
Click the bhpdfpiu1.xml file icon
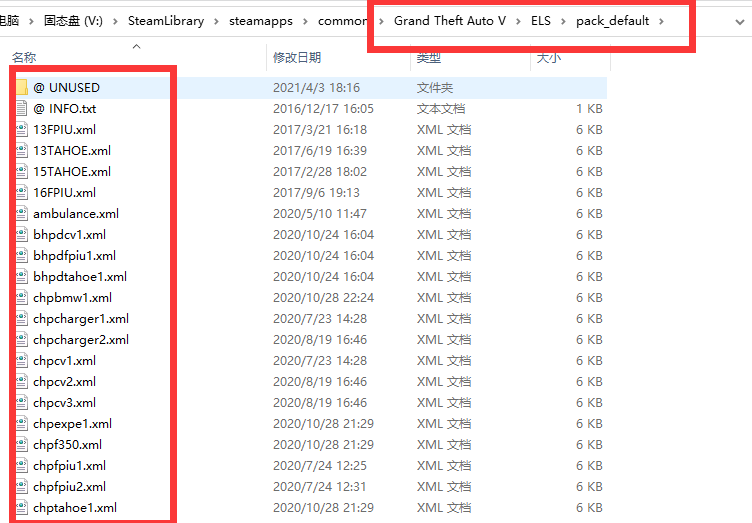22,256
